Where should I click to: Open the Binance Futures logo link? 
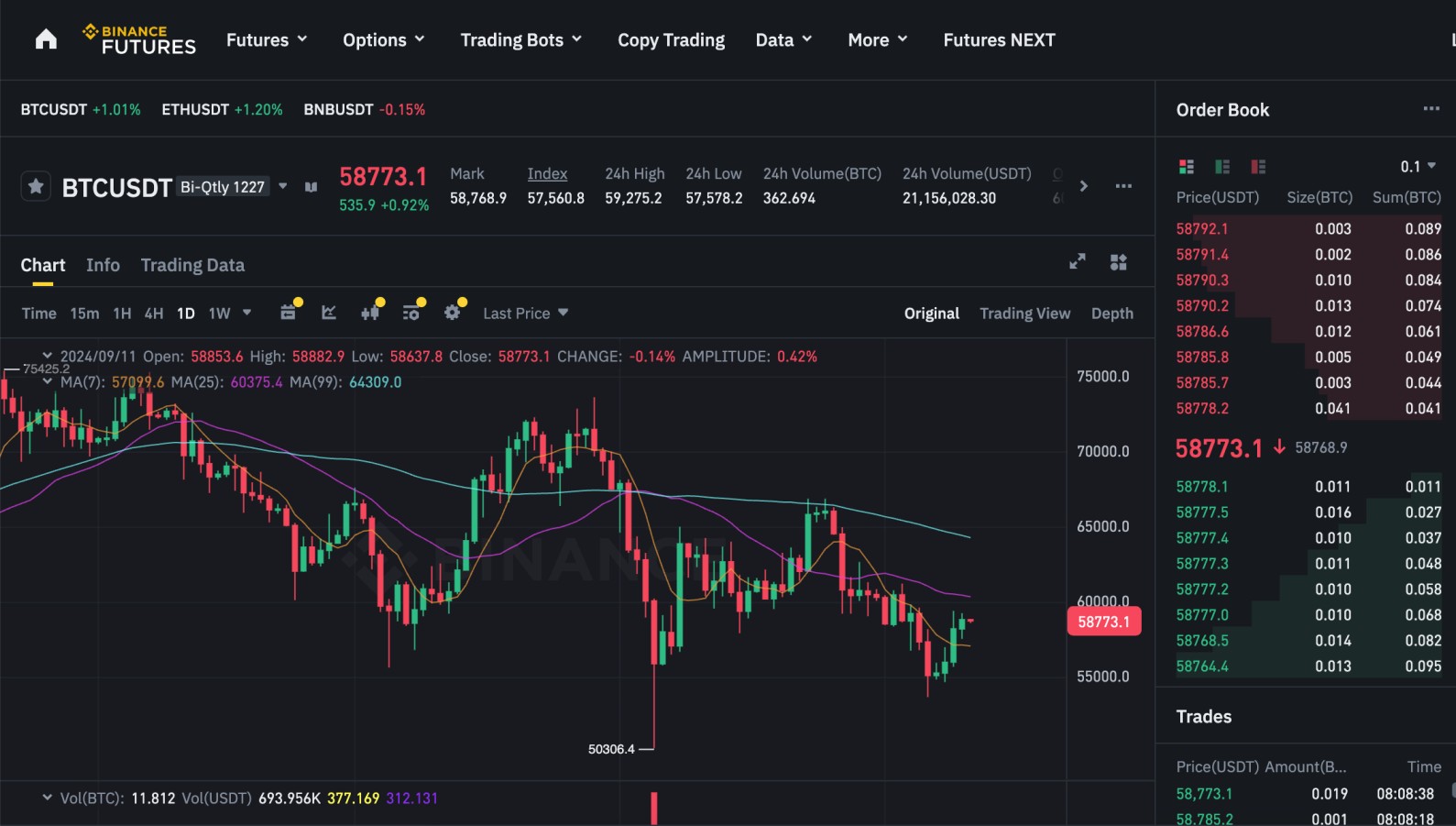coord(139,39)
